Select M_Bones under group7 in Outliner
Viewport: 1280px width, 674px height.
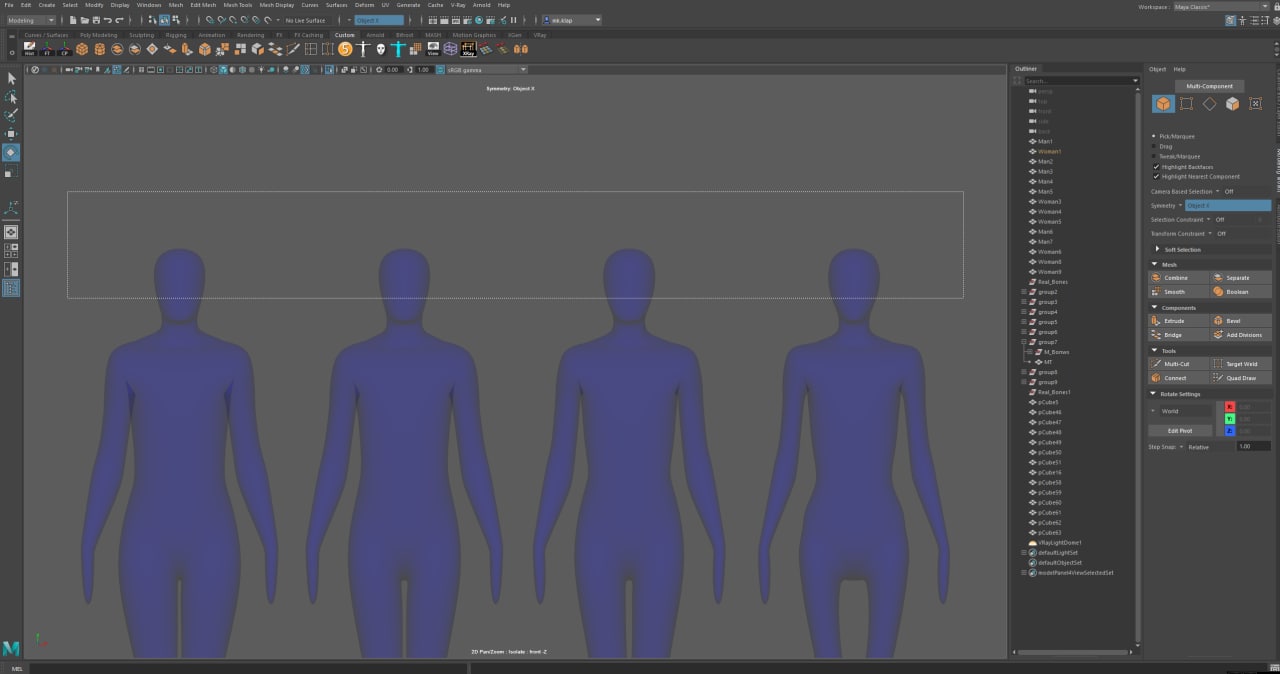click(1056, 352)
